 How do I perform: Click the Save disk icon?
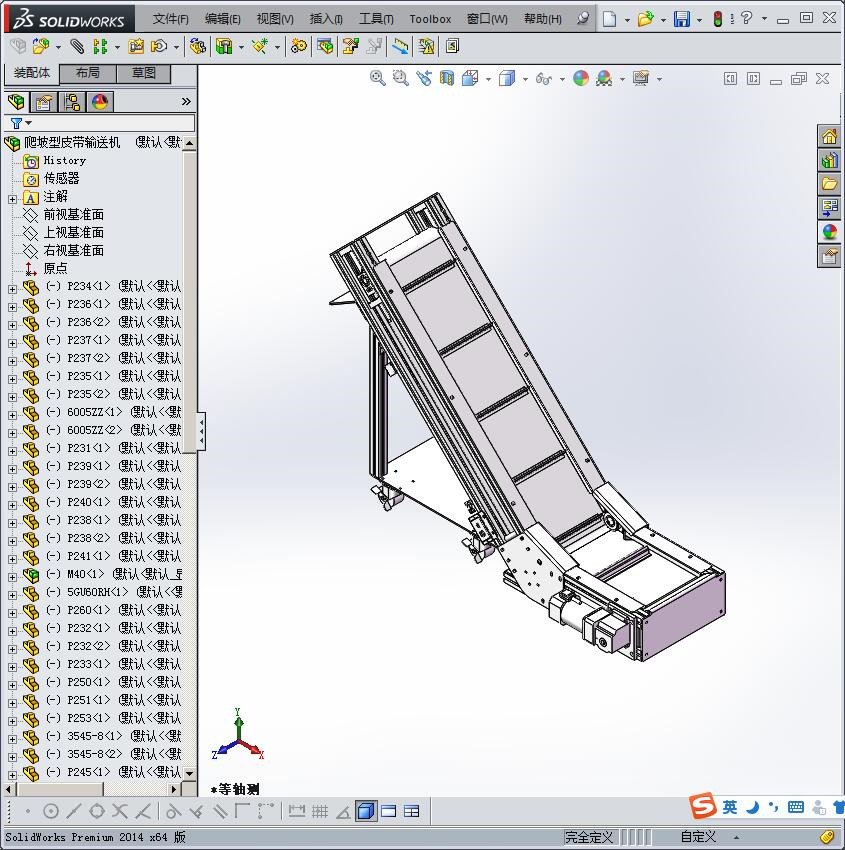[681, 19]
